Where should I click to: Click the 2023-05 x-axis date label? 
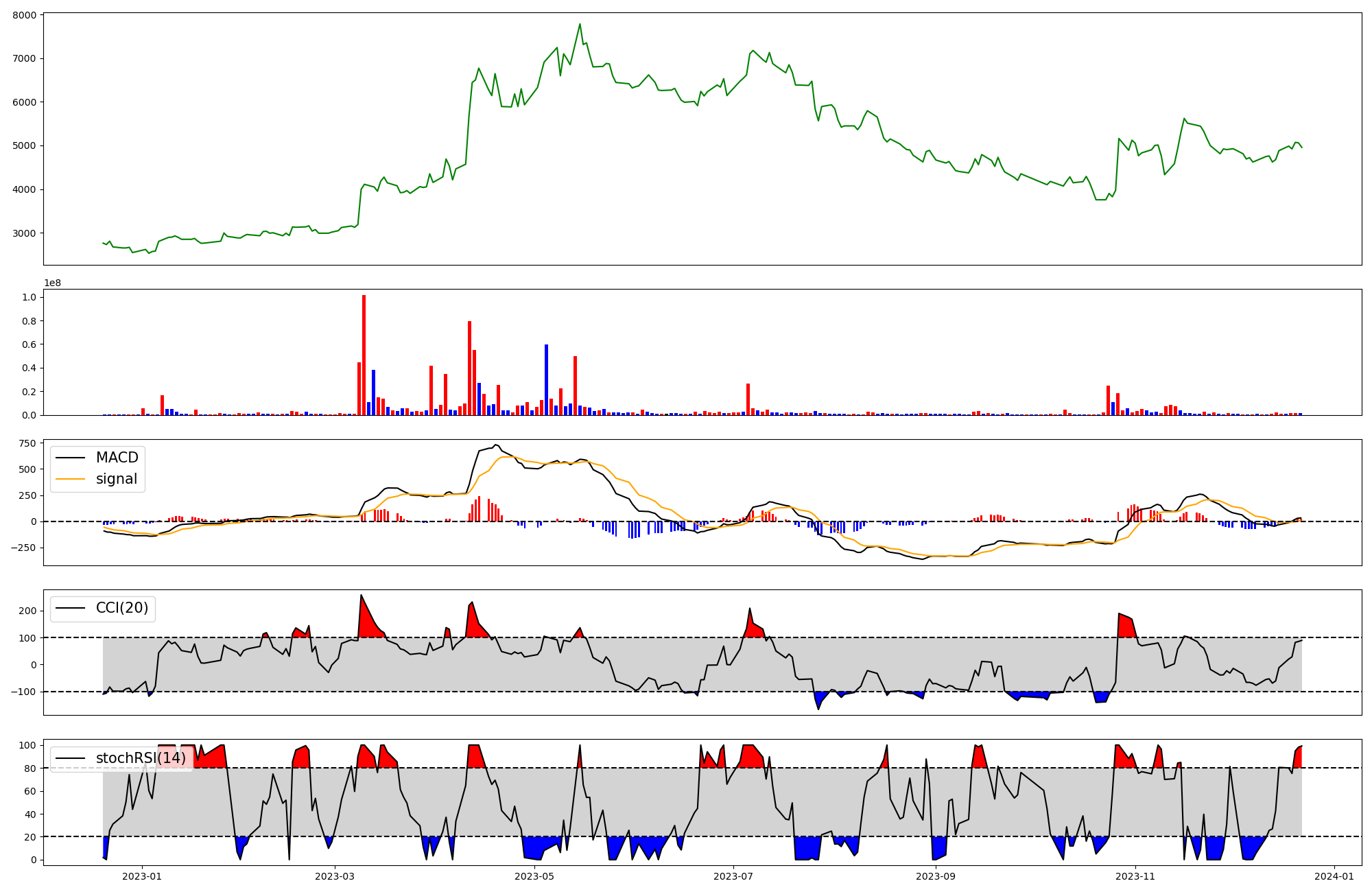(x=534, y=876)
